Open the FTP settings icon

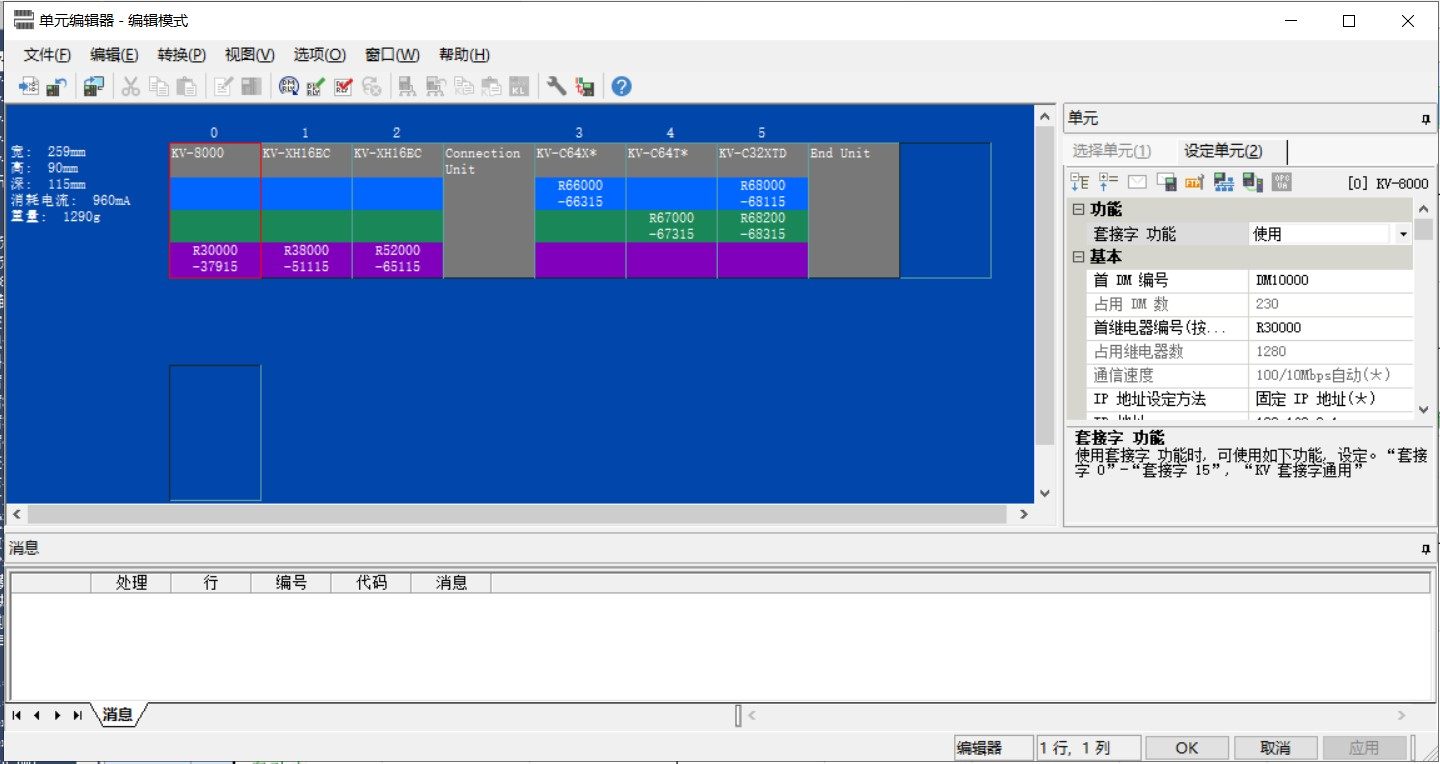point(1194,182)
